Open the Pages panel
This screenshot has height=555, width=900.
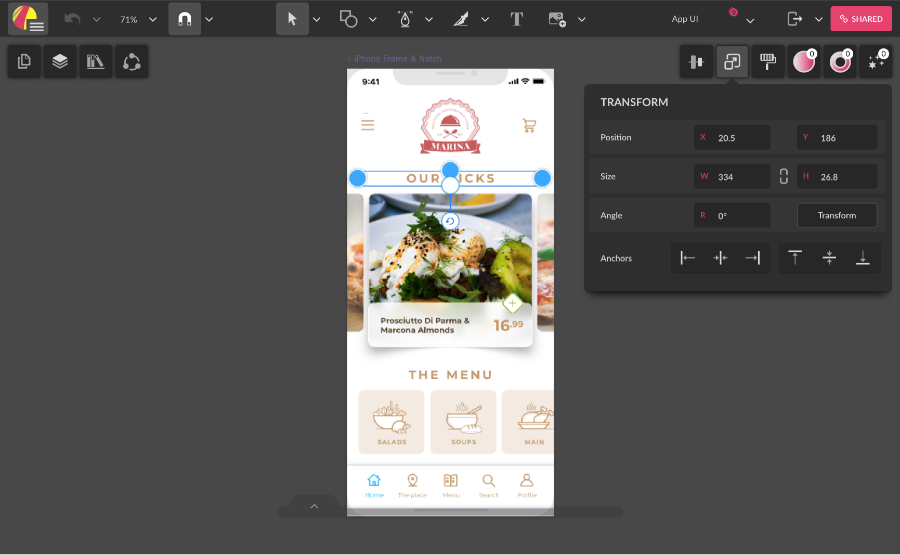click(x=24, y=62)
